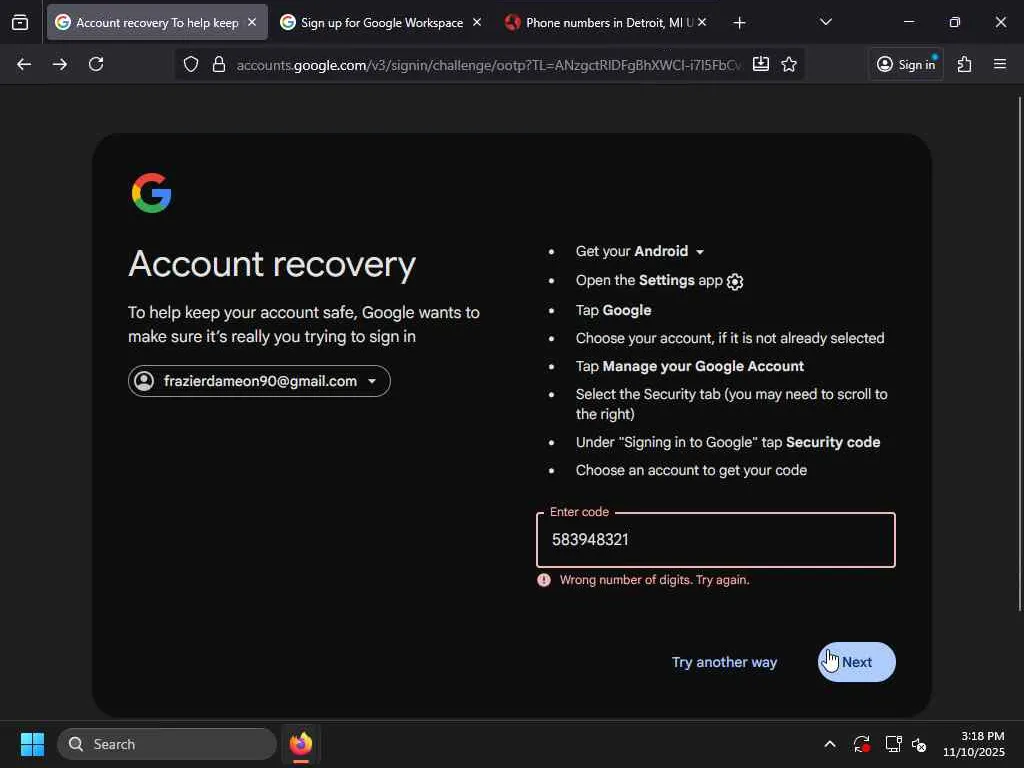Go forward to next page
Image resolution: width=1024 pixels, height=768 pixels.
tap(60, 64)
